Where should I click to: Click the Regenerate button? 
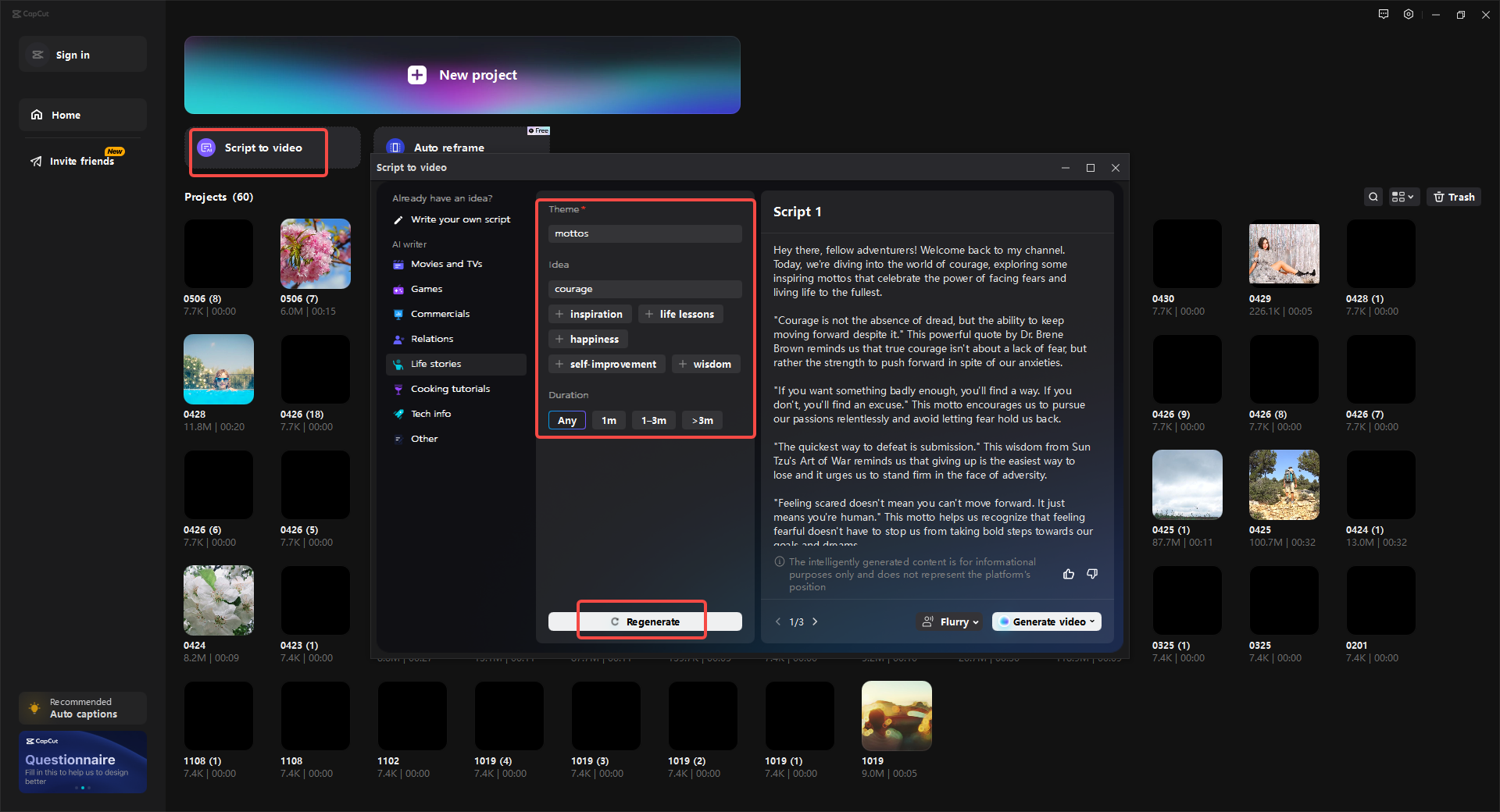(x=645, y=621)
